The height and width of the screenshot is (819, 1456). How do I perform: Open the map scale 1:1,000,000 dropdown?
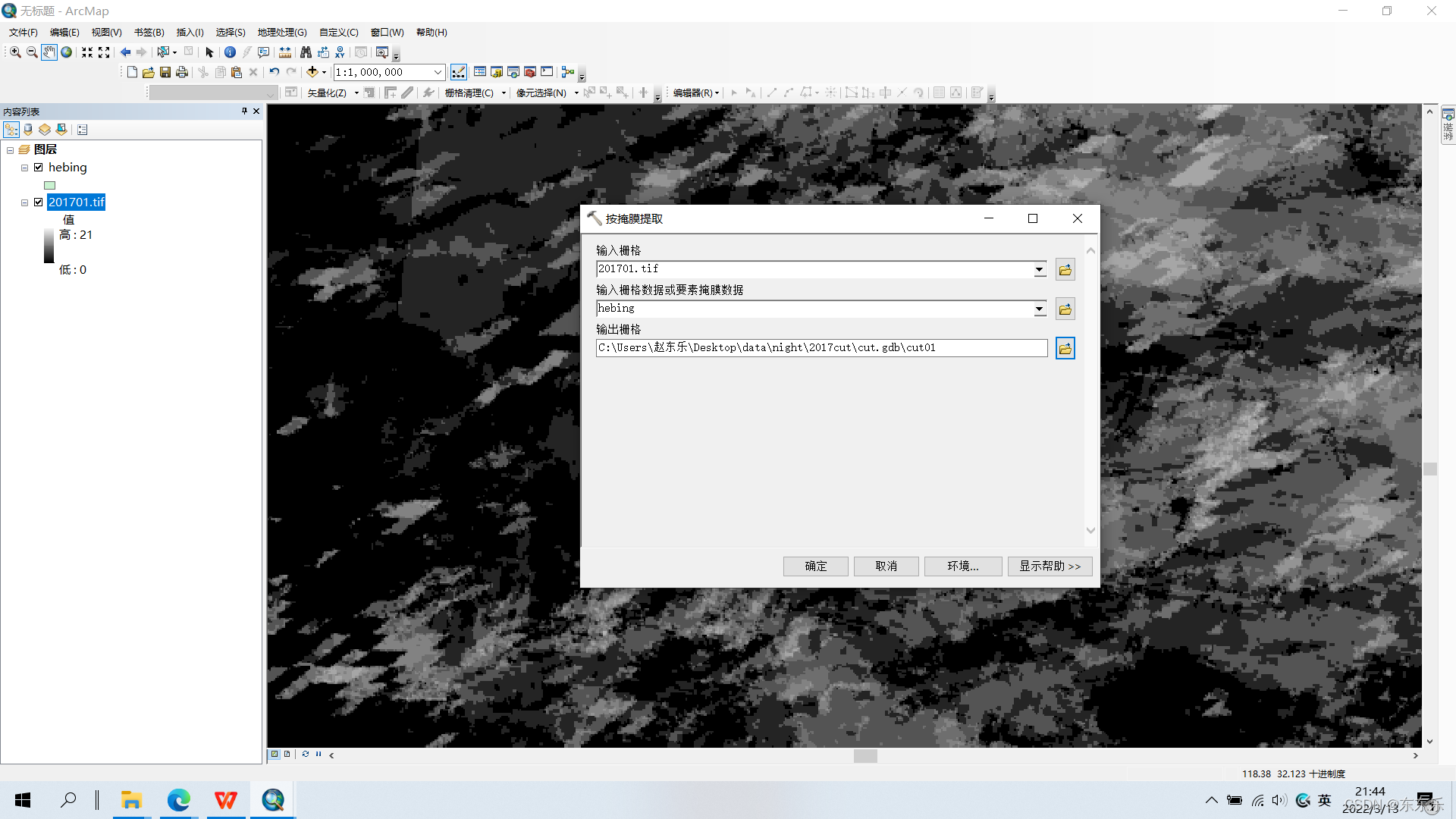[438, 72]
